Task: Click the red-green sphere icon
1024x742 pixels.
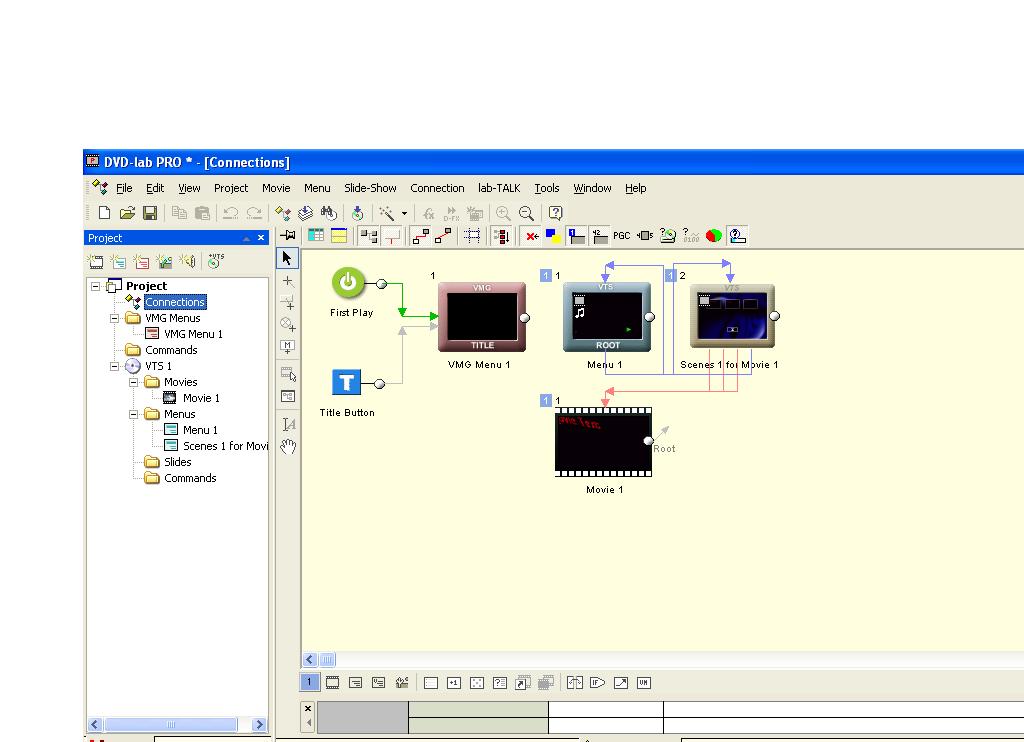Action: click(x=714, y=236)
